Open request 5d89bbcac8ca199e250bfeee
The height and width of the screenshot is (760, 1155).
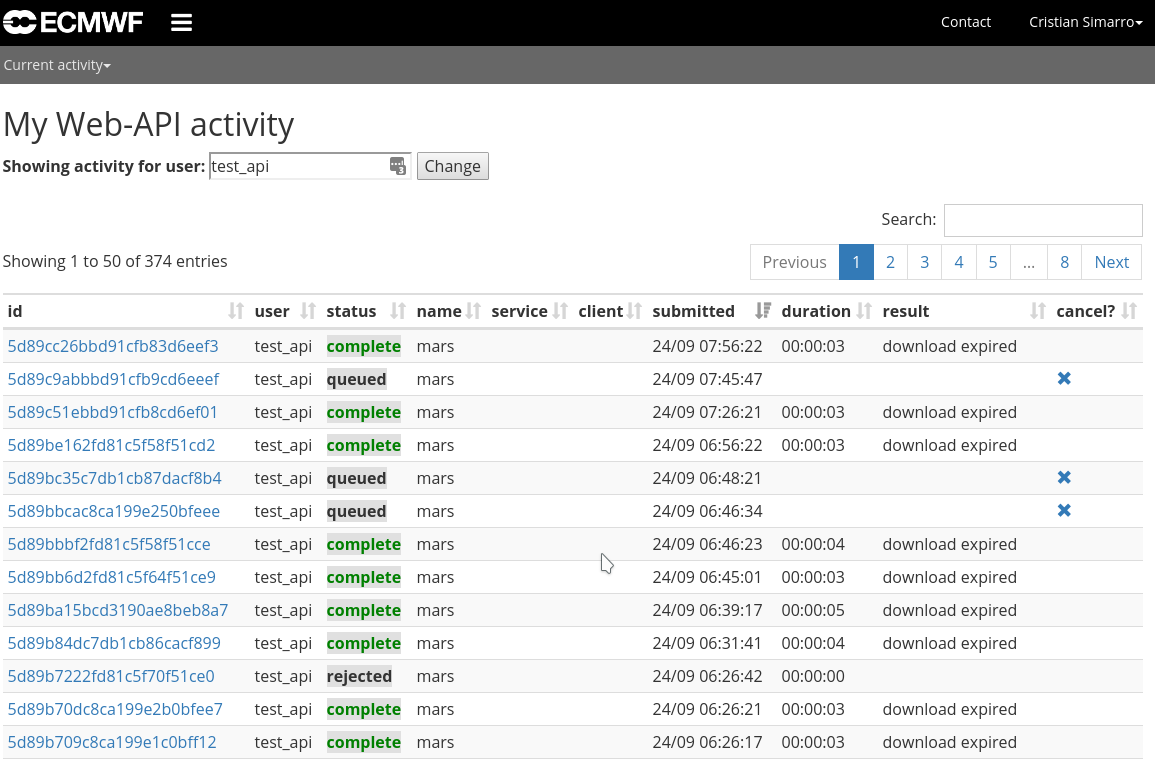click(113, 511)
